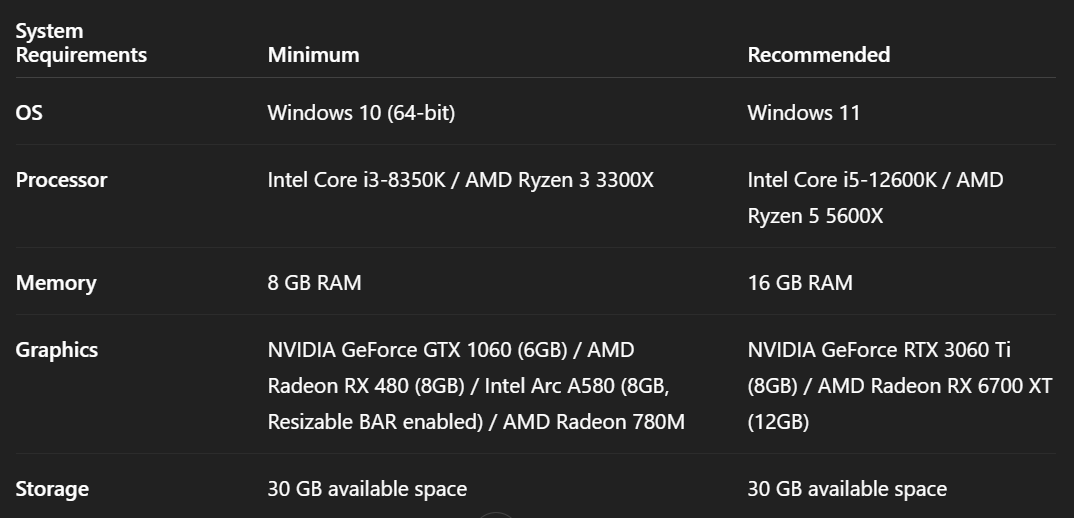This screenshot has width=1074, height=518.
Task: Click the "System Requirements" column header
Action: coord(81,43)
